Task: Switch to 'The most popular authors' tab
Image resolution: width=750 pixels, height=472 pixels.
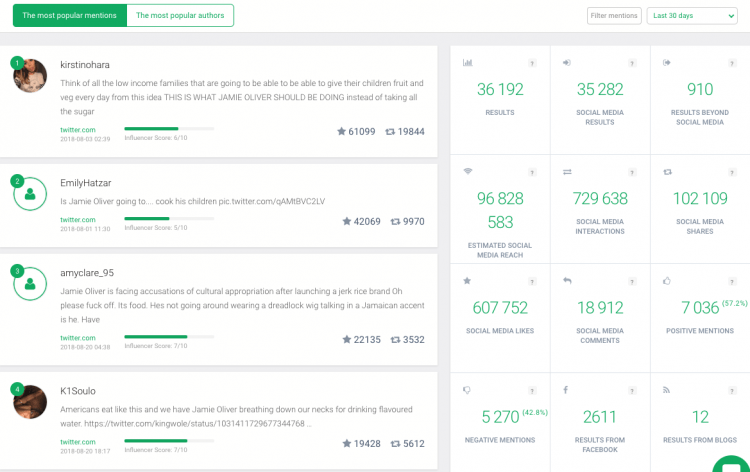Action: point(180,15)
